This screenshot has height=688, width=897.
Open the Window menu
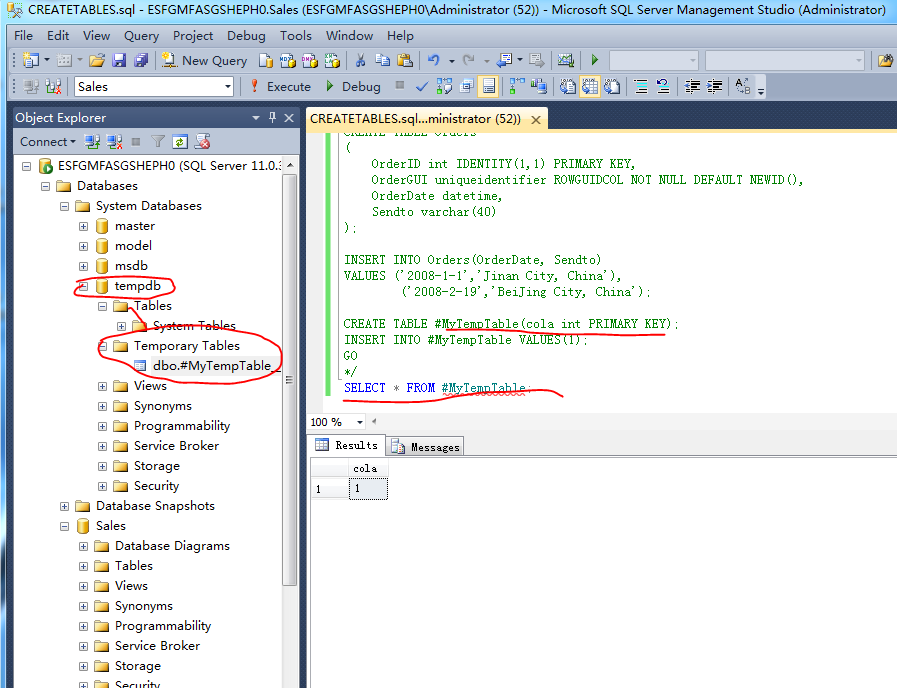click(350, 36)
